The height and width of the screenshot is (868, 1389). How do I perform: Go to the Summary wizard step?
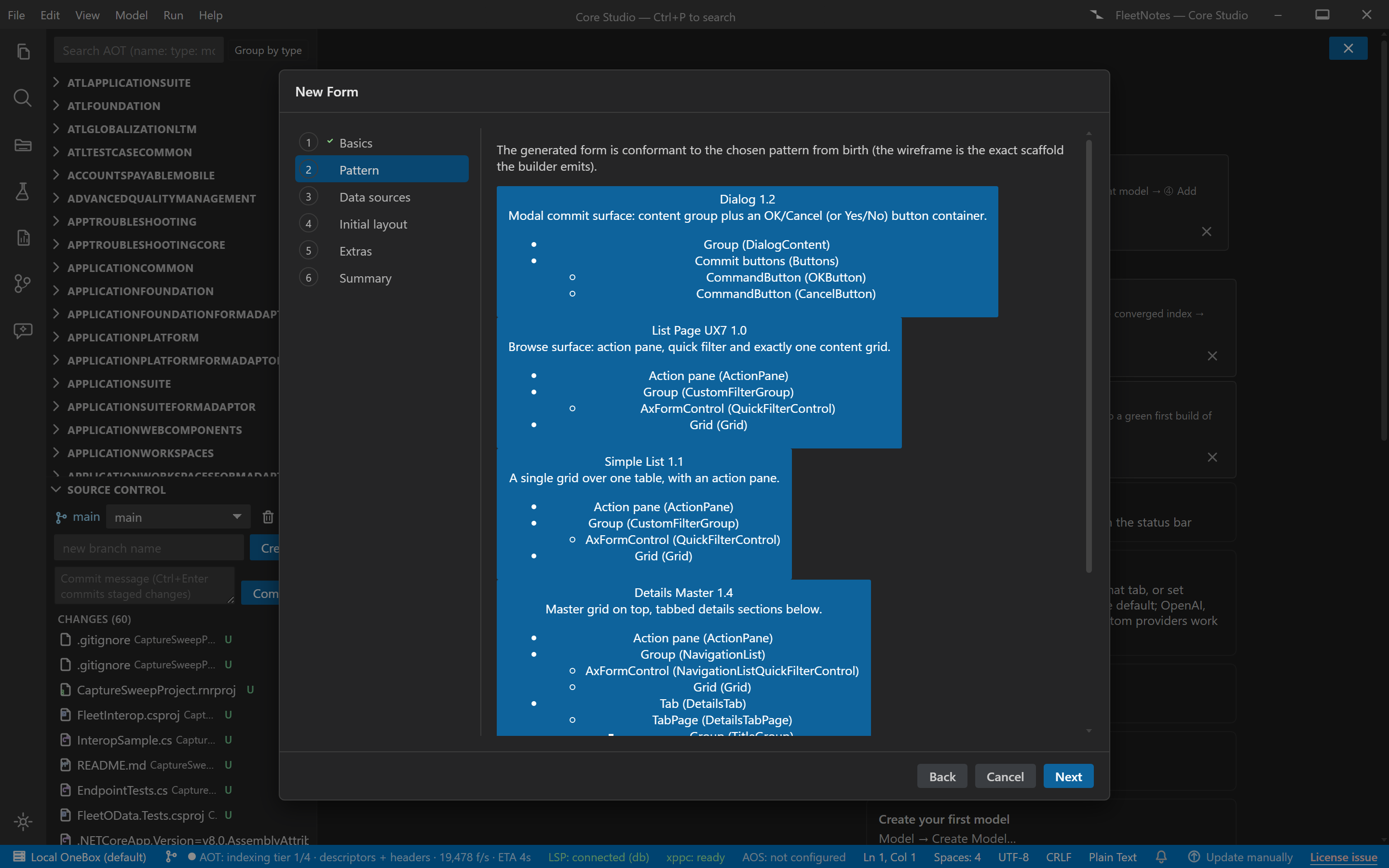pyautogui.click(x=381, y=278)
